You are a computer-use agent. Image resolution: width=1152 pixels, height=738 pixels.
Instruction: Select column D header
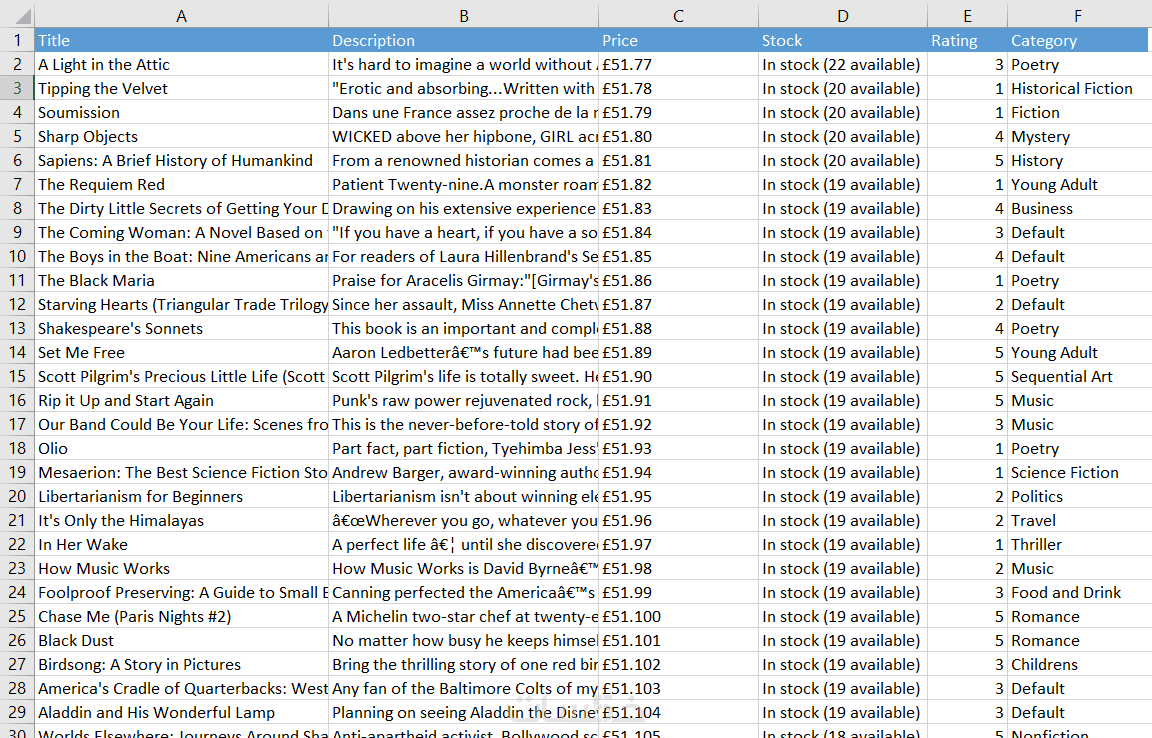click(843, 15)
